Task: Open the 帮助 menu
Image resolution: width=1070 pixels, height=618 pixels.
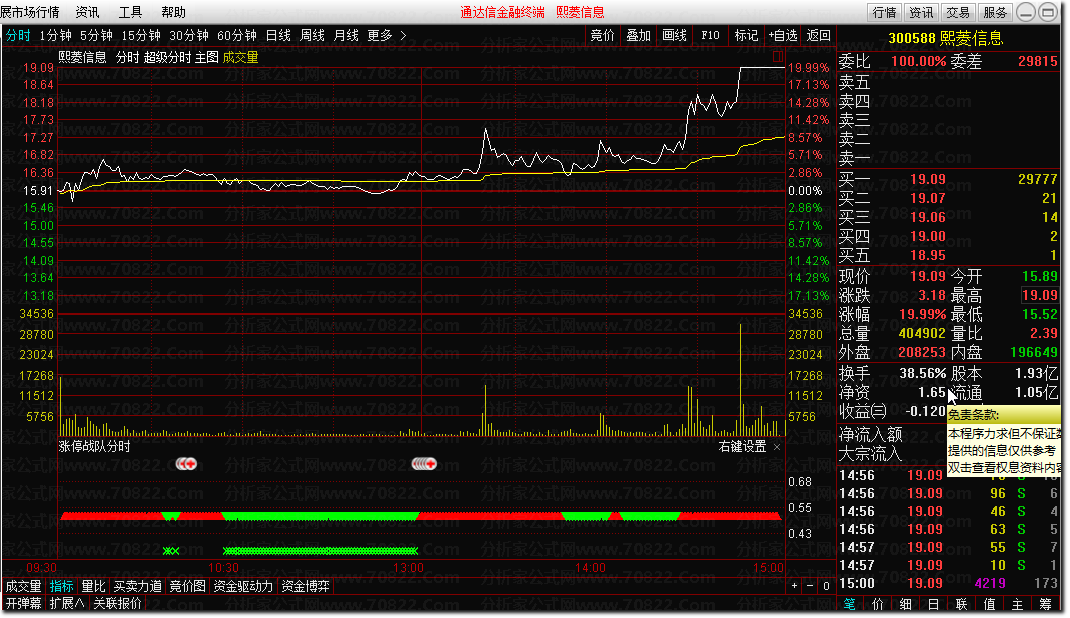Action: (x=173, y=12)
